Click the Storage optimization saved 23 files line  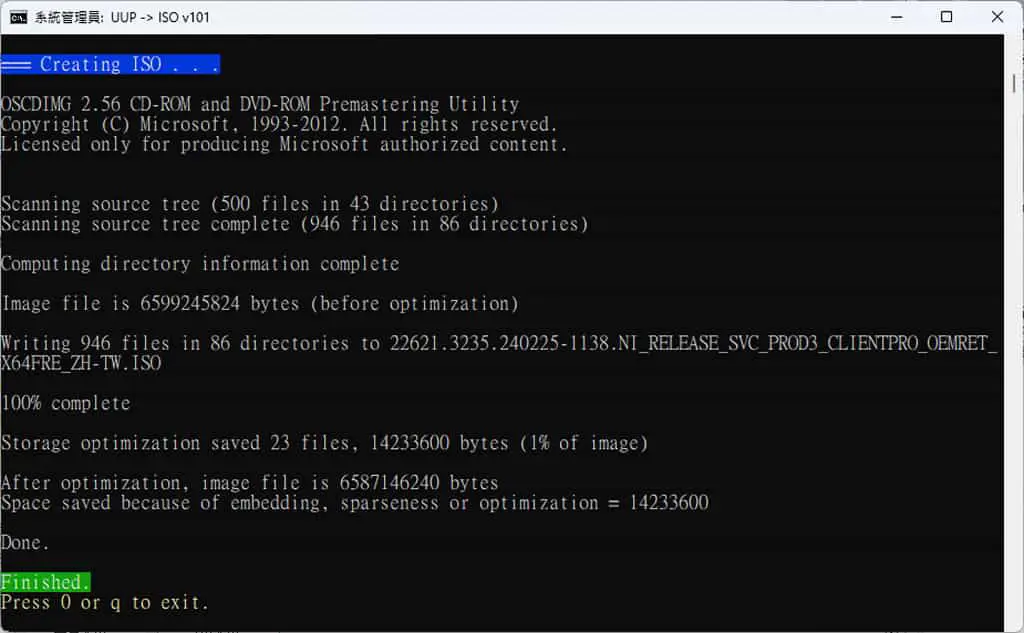[325, 443]
